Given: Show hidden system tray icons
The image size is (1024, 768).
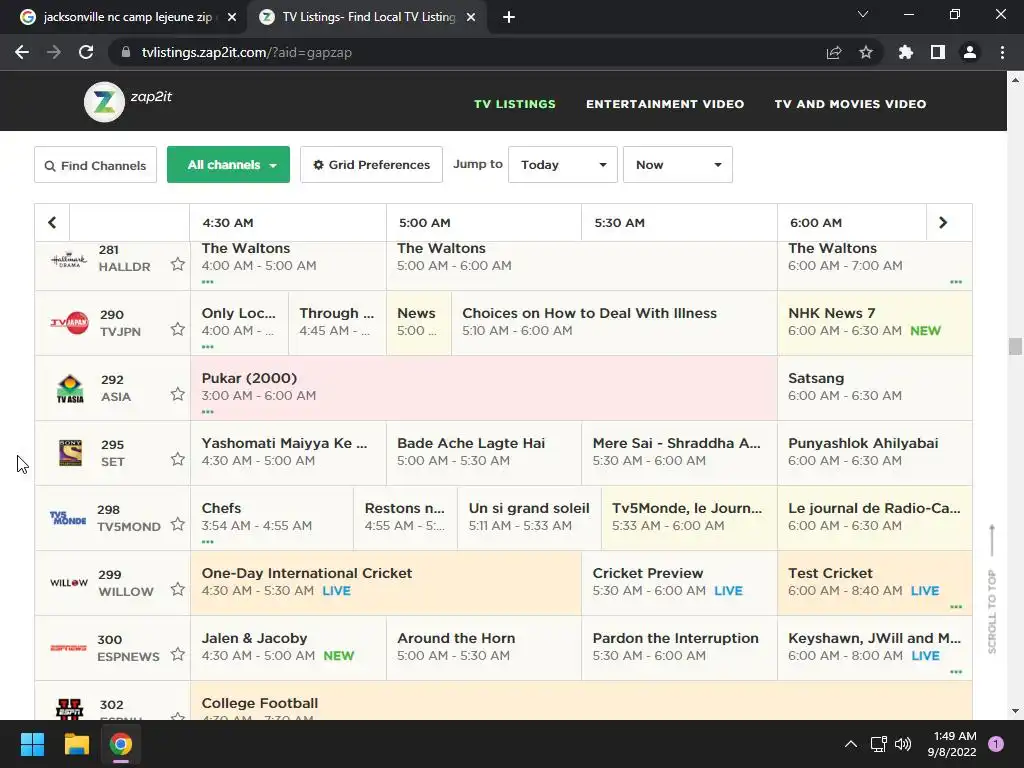Looking at the screenshot, I should 850,744.
